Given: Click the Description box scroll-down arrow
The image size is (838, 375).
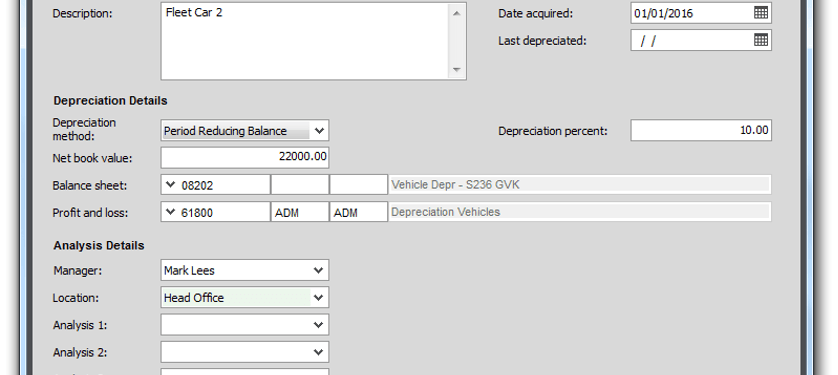Looking at the screenshot, I should click(456, 69).
